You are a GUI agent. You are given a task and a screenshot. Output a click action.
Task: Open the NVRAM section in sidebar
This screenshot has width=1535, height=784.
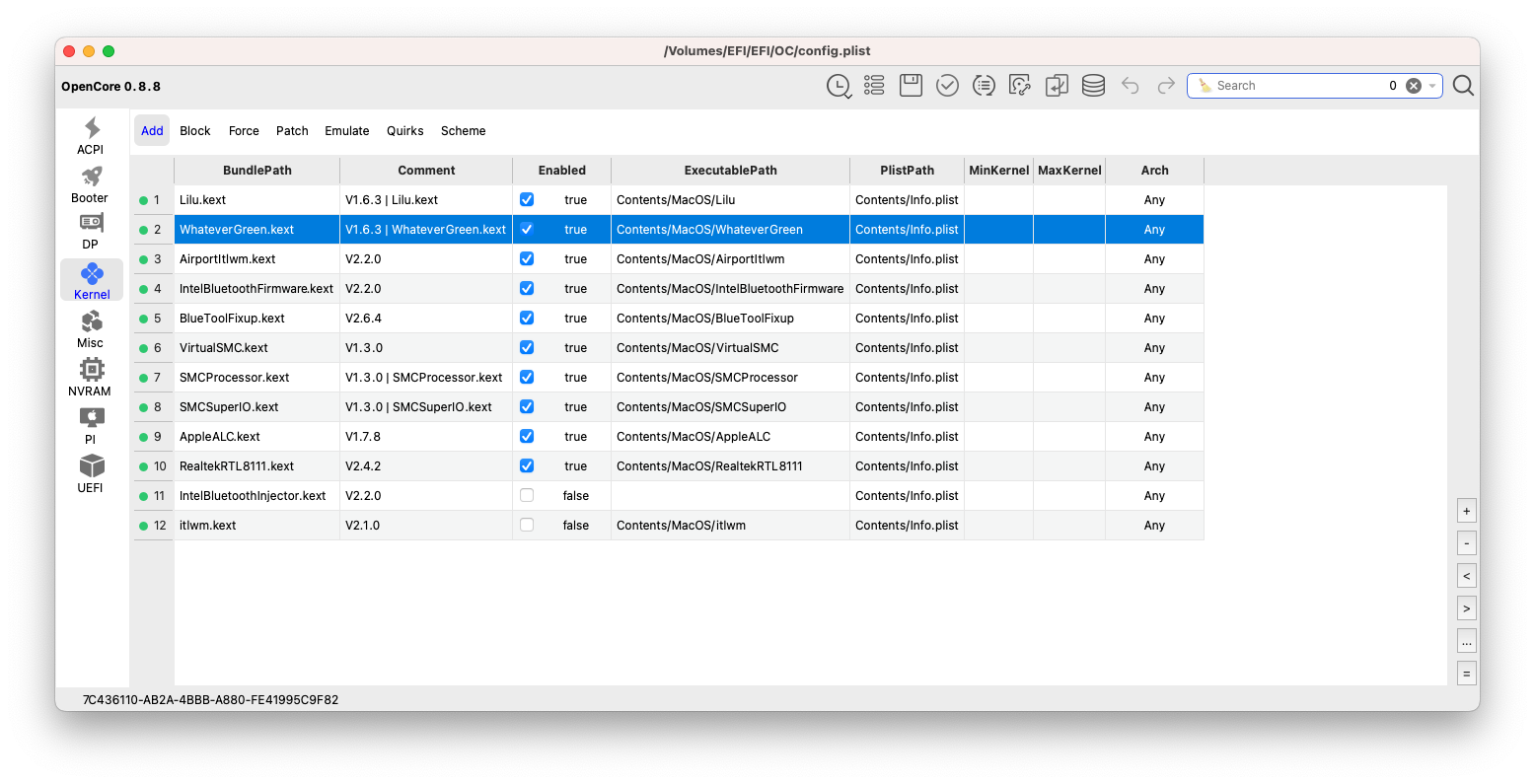[91, 377]
